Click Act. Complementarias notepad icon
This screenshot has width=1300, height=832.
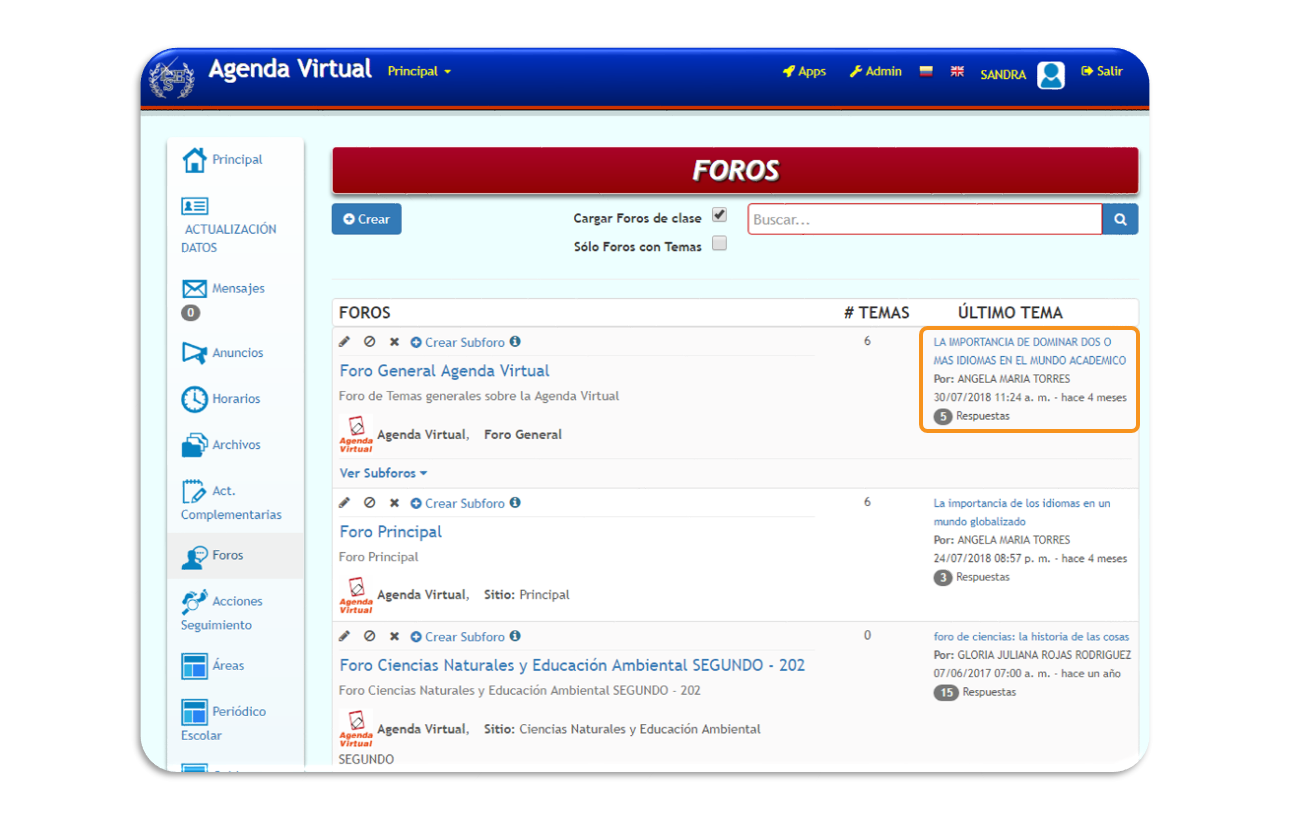click(194, 491)
